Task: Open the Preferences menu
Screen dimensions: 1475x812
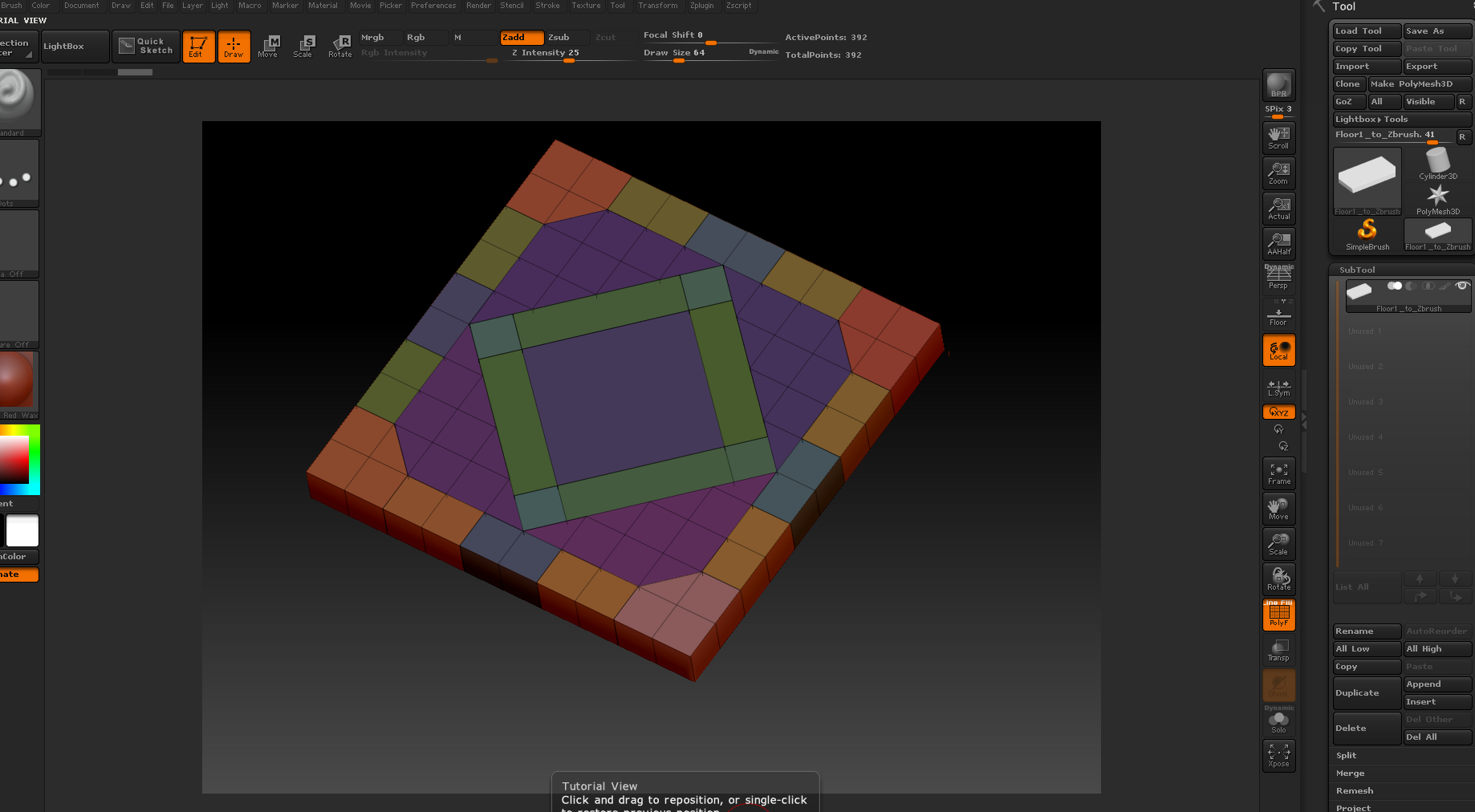Action: point(433,6)
